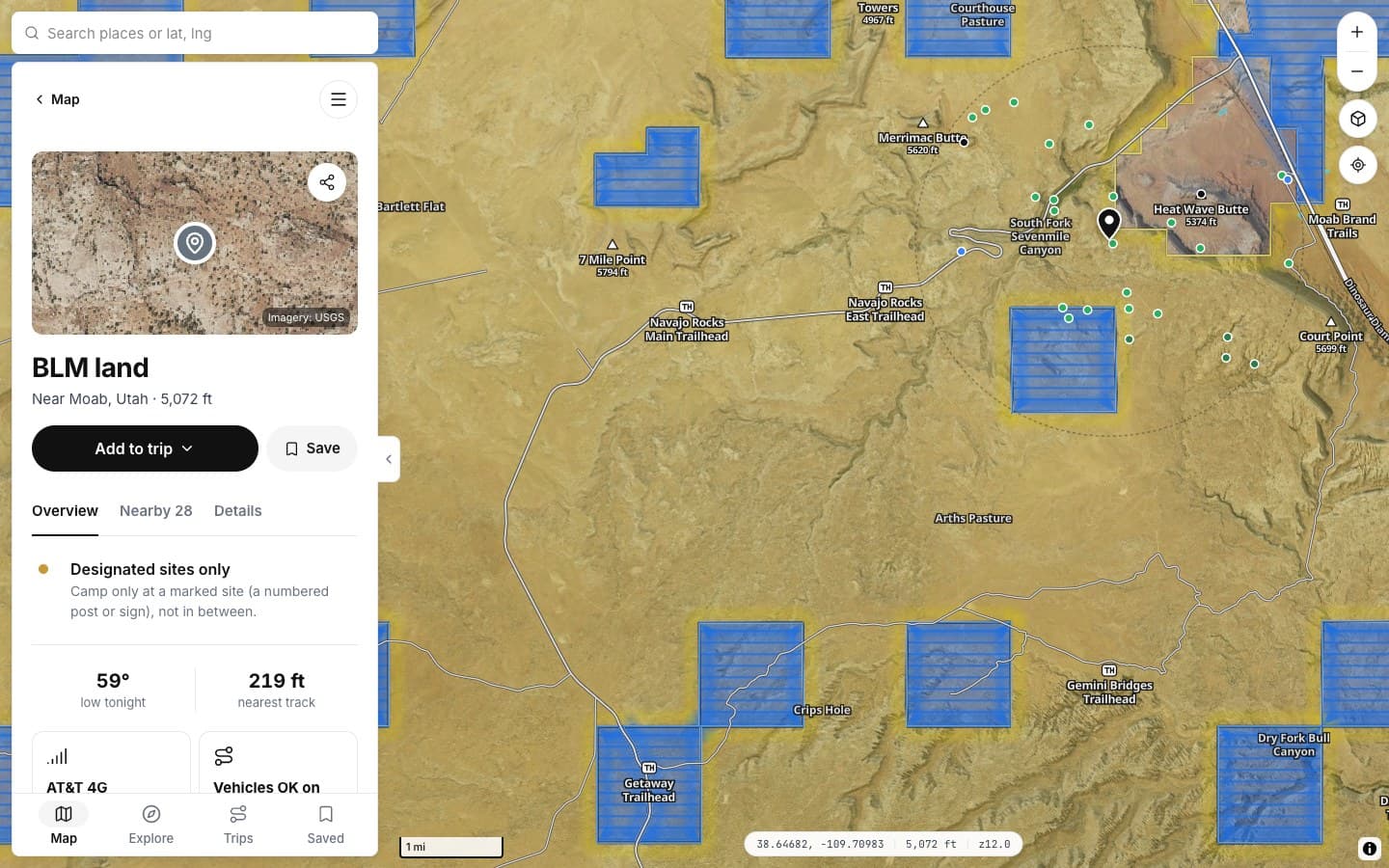Select Map in bottom navigation
This screenshot has width=1389, height=868.
pyautogui.click(x=64, y=825)
